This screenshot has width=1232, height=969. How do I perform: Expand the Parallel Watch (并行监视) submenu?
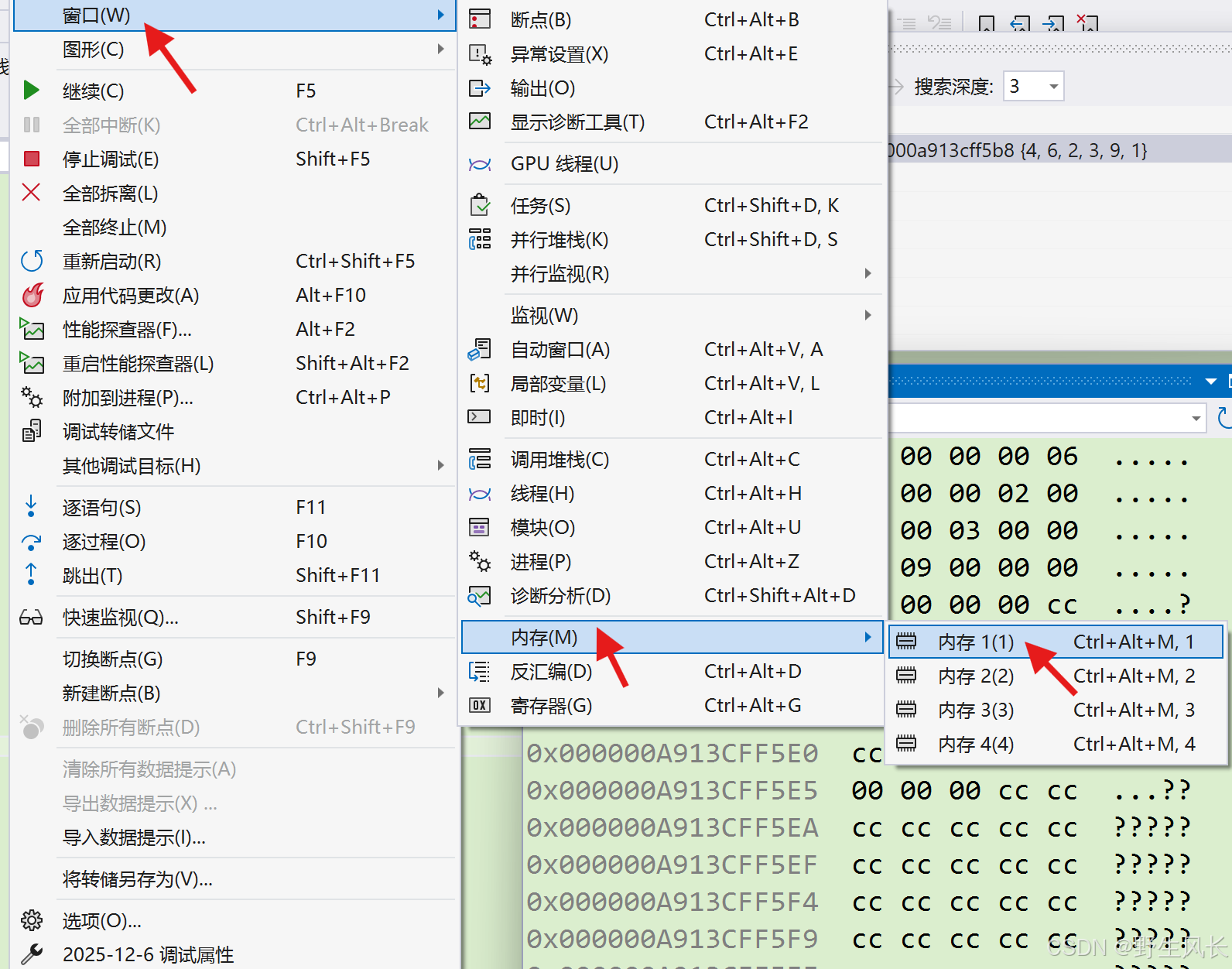pos(868,273)
